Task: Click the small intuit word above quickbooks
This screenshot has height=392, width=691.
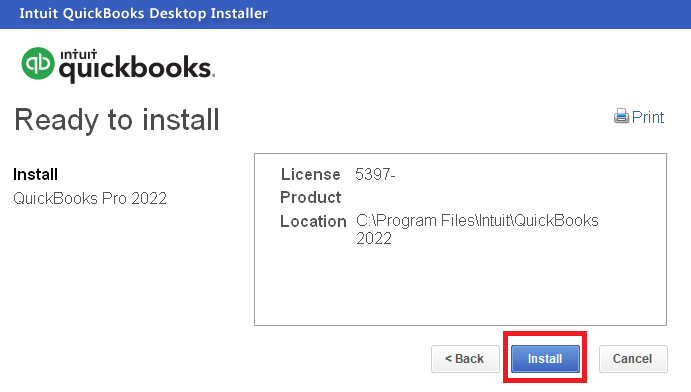Action: click(x=78, y=55)
